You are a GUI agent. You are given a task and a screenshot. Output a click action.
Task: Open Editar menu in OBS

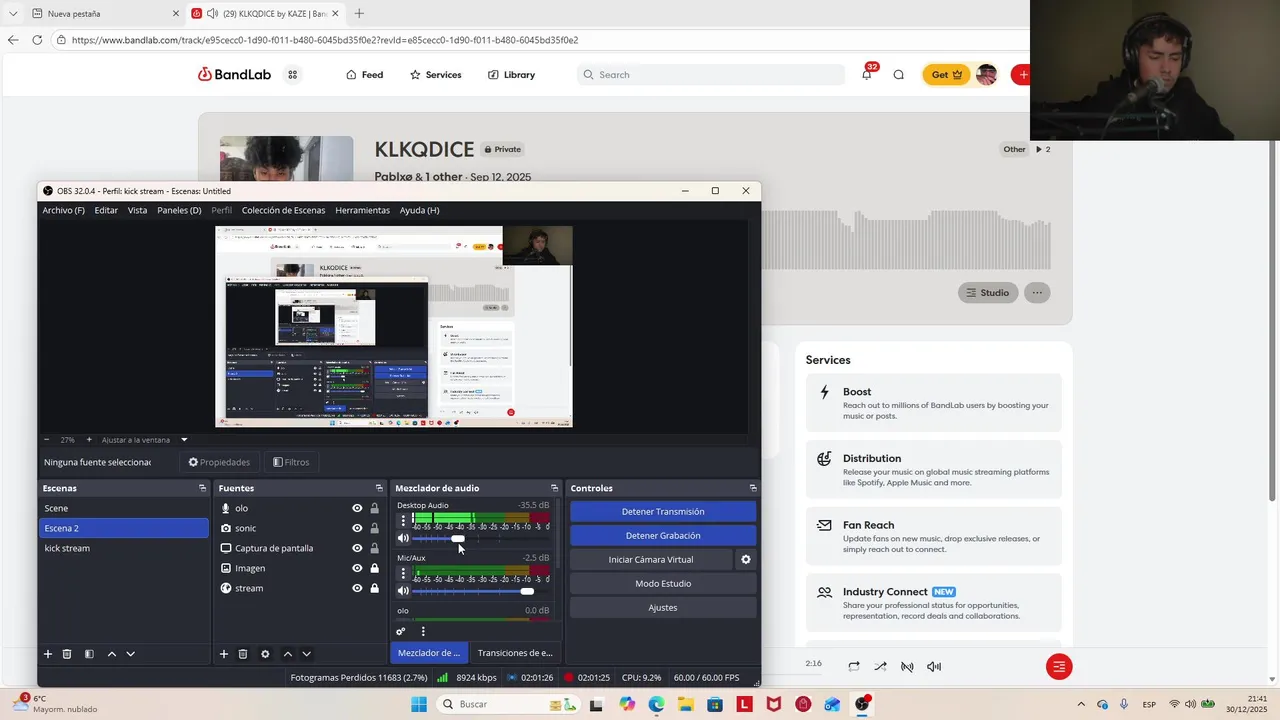click(x=106, y=210)
